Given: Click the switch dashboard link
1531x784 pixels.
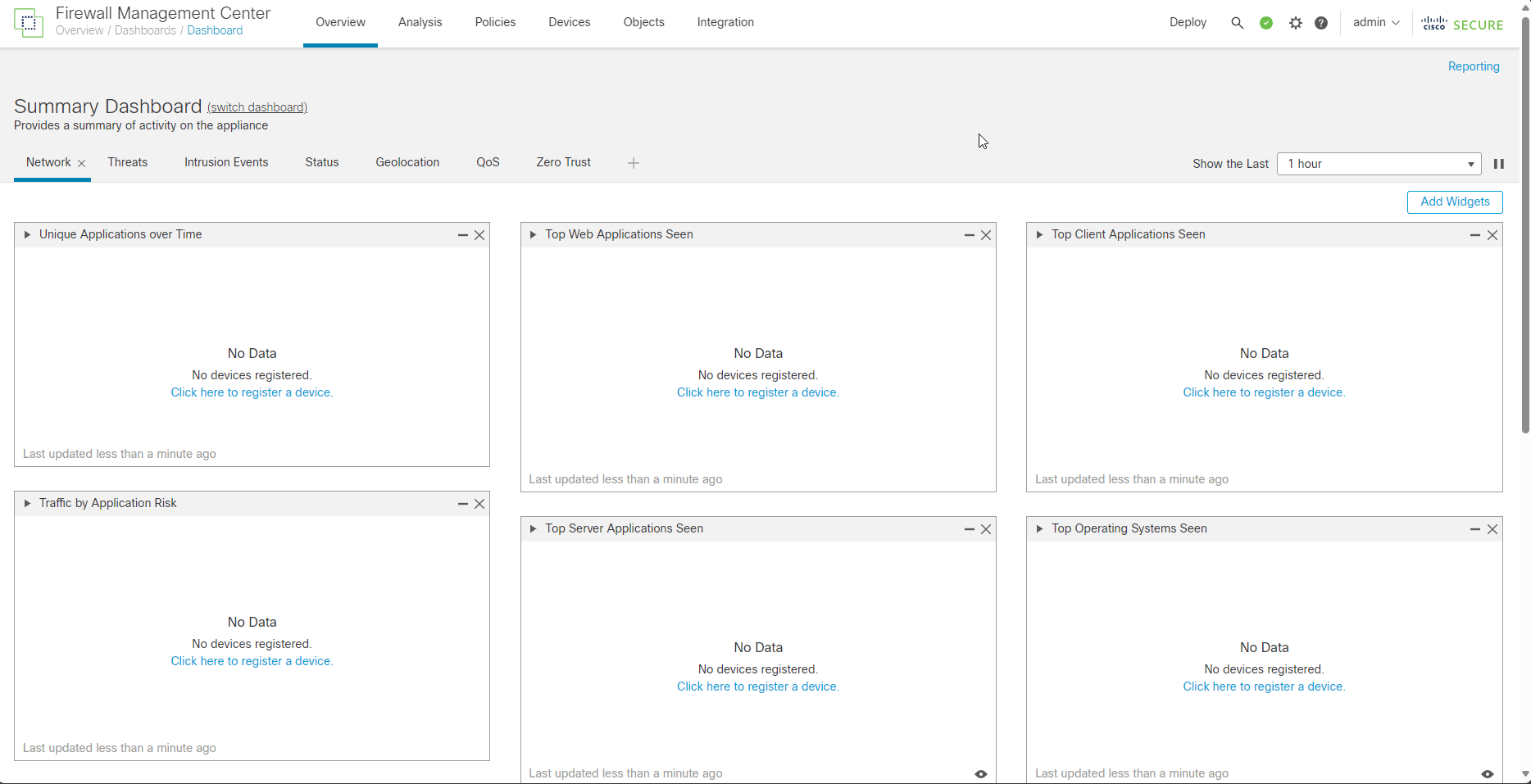Looking at the screenshot, I should pyautogui.click(x=257, y=107).
